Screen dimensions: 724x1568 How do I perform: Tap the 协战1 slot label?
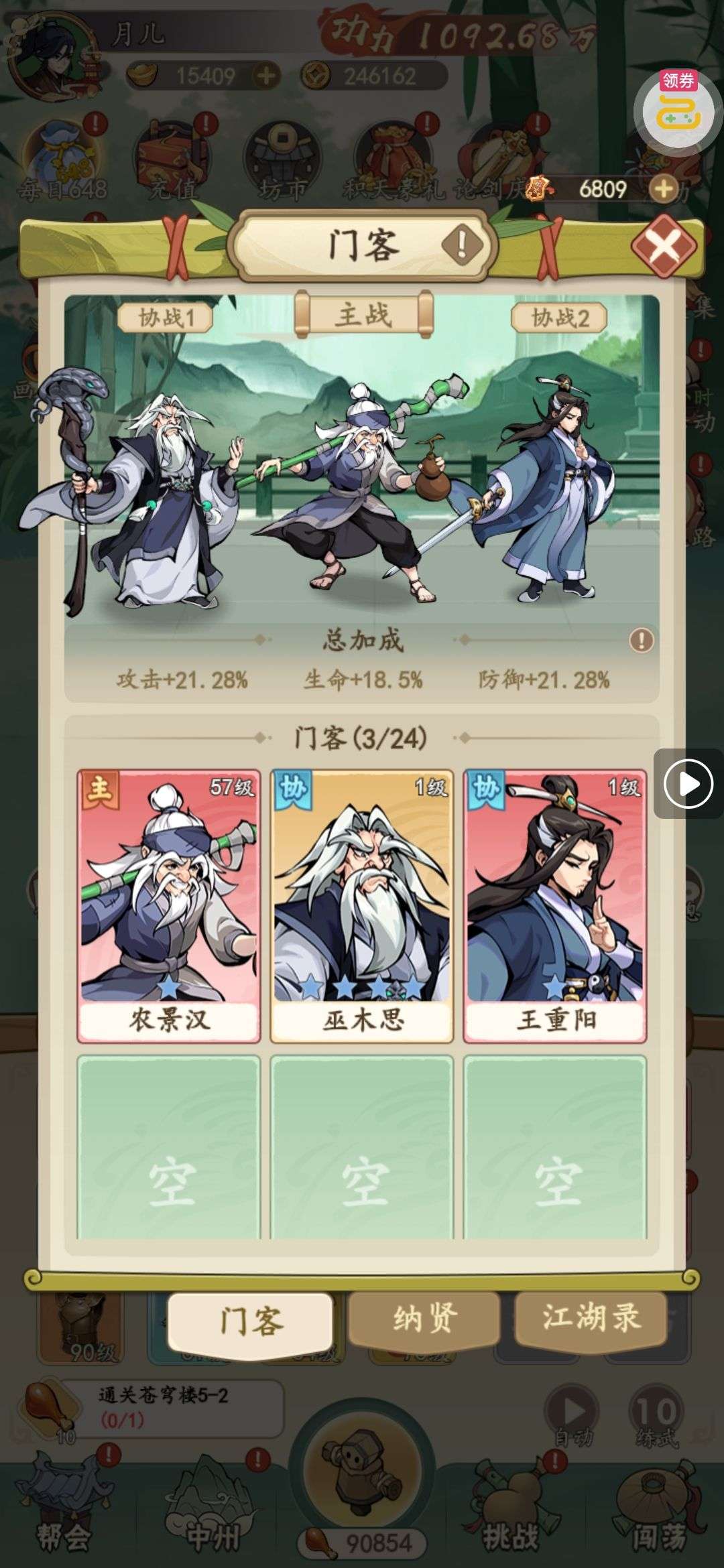tap(166, 318)
